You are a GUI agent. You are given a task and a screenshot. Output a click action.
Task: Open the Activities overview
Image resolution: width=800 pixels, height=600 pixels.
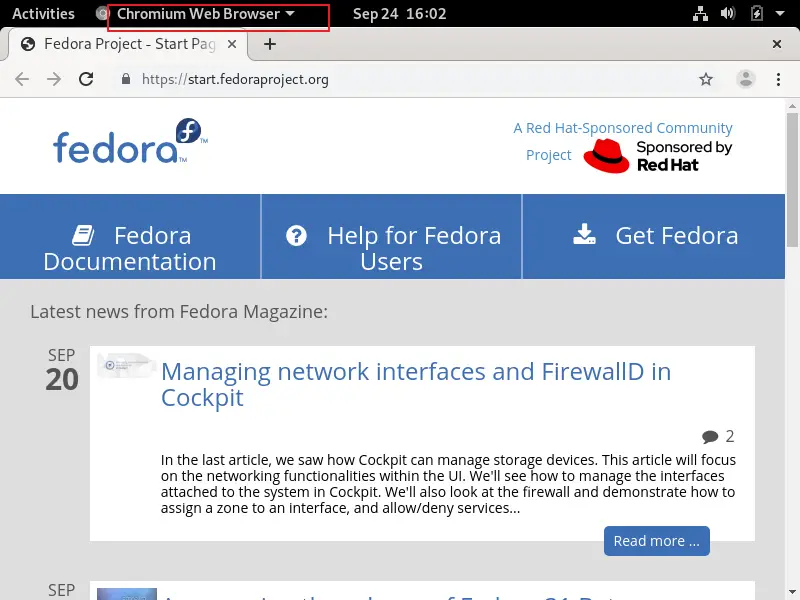coord(43,14)
